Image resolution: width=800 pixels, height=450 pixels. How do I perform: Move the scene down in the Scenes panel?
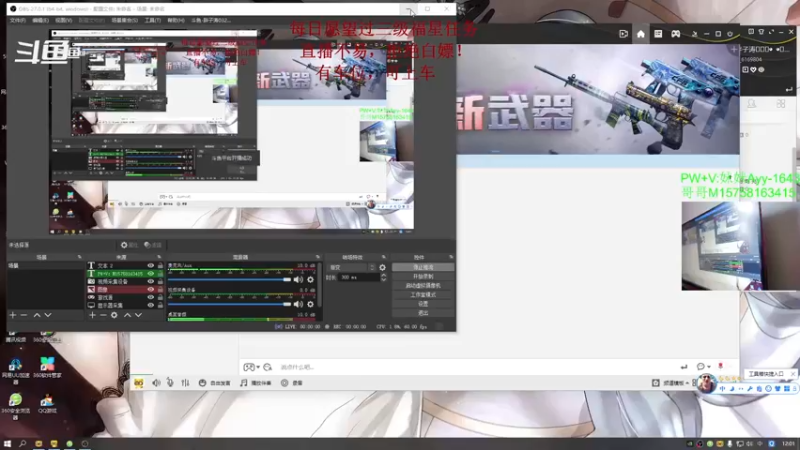[47, 315]
